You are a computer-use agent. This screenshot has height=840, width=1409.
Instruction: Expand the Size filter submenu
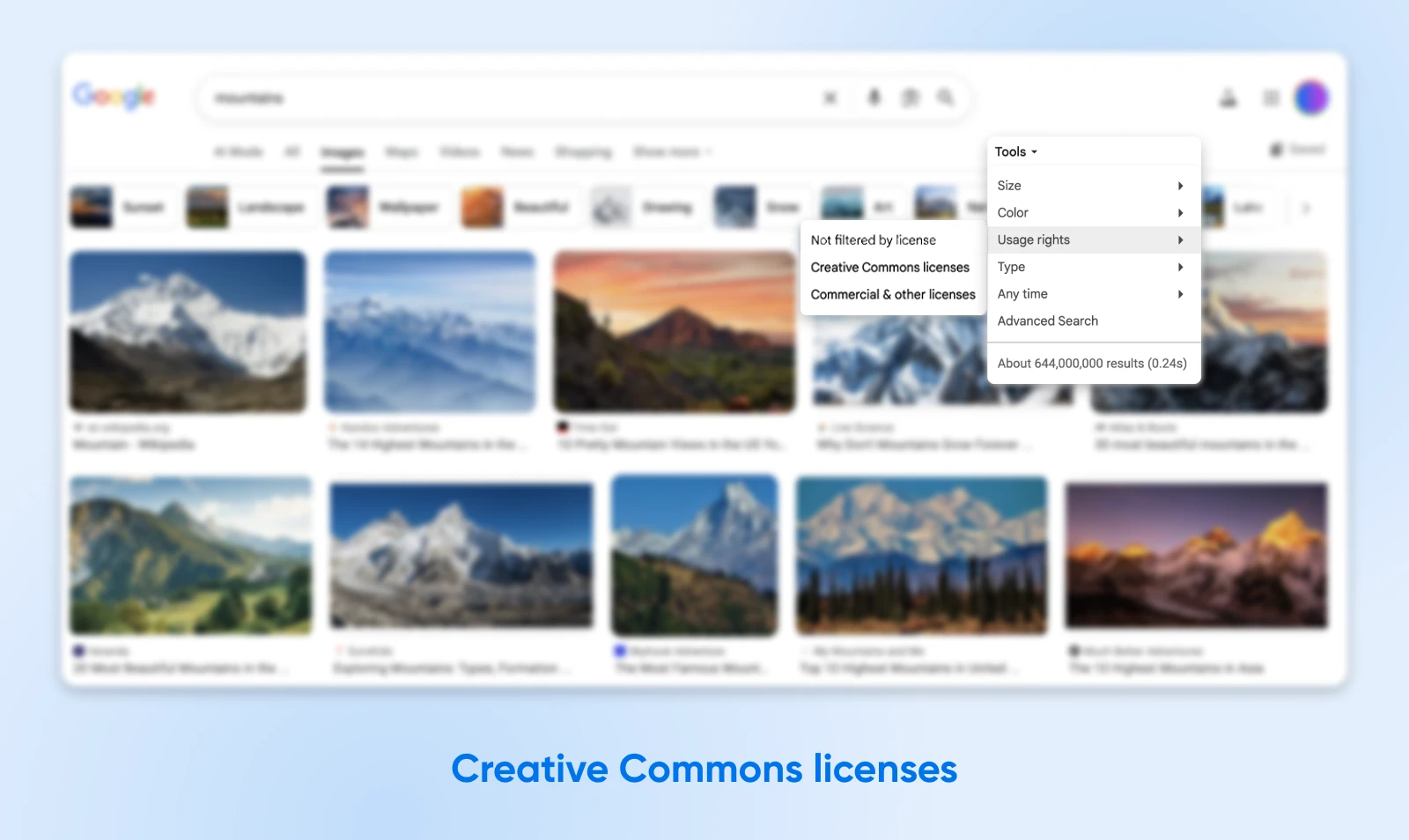1090,186
